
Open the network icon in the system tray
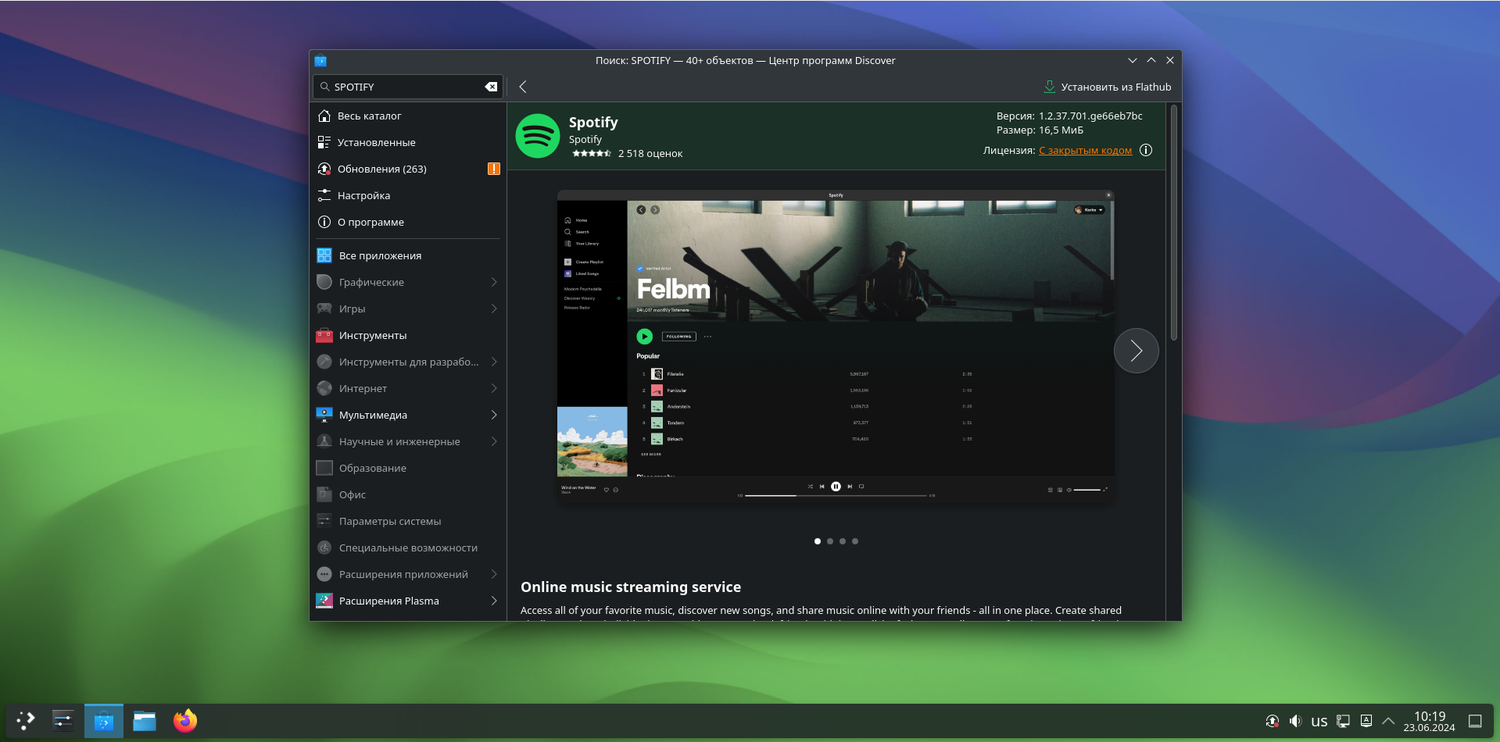coord(1343,721)
